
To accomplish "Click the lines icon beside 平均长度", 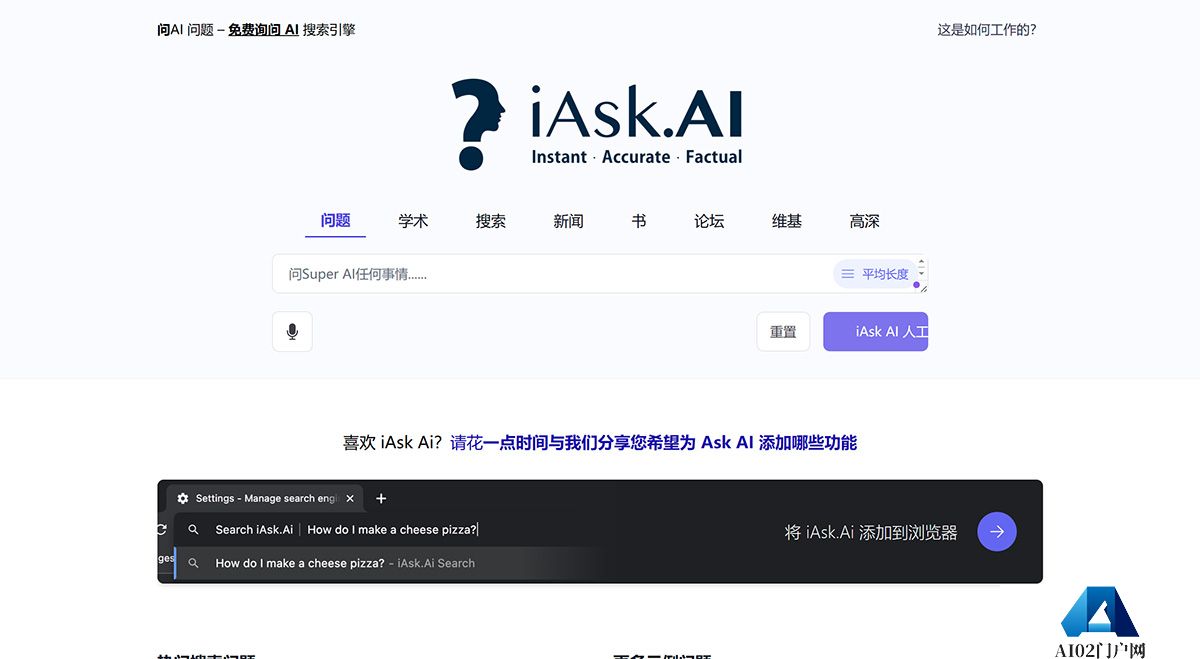I will click(847, 274).
